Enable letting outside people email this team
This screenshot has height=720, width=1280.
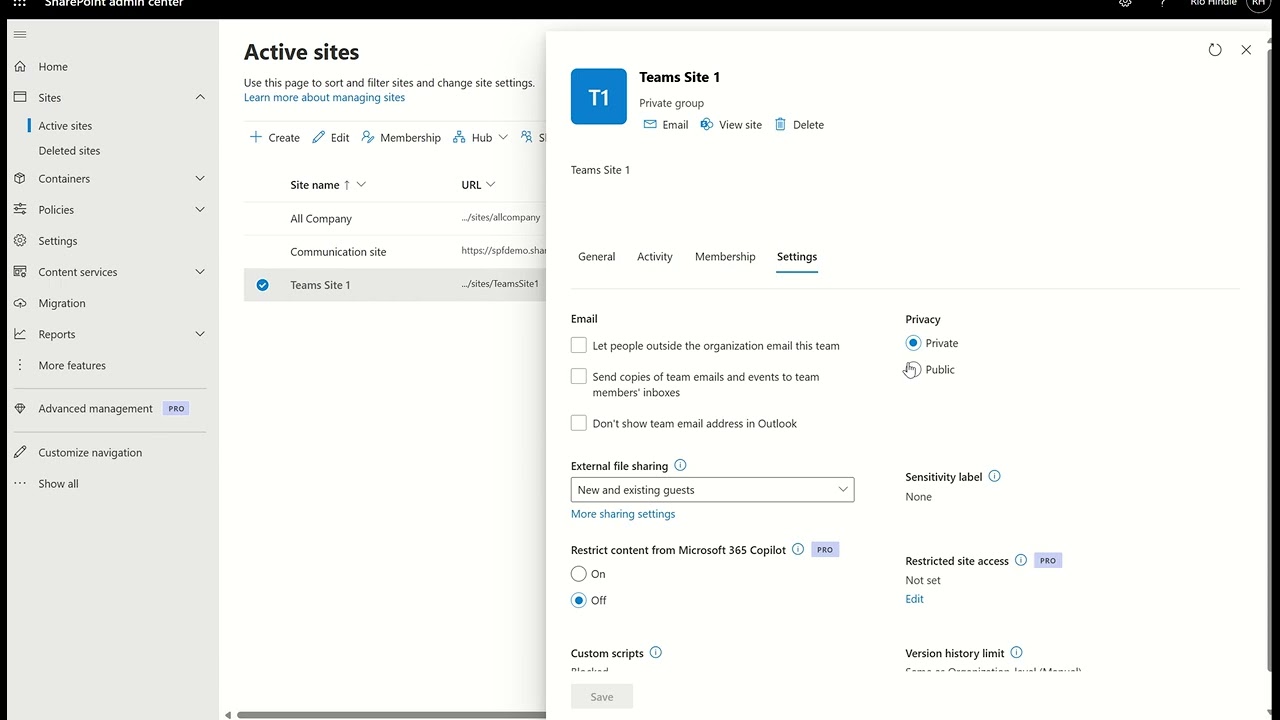pyautogui.click(x=579, y=345)
